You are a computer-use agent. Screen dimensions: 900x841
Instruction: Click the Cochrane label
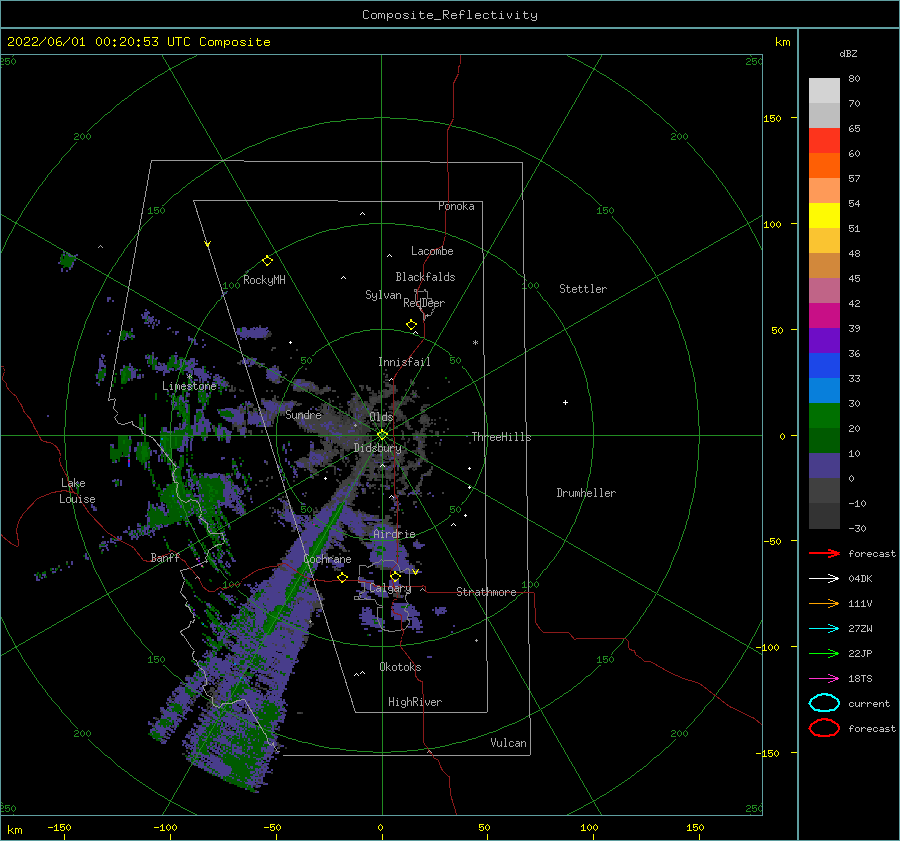tap(327, 559)
